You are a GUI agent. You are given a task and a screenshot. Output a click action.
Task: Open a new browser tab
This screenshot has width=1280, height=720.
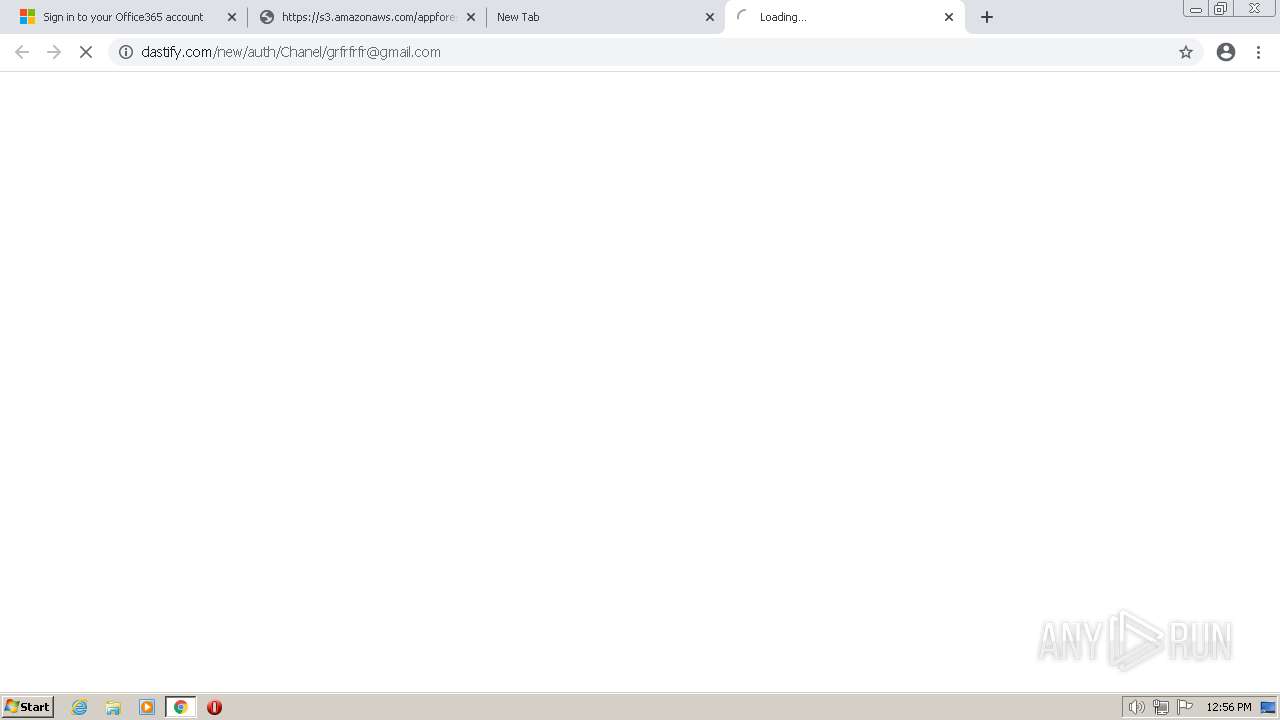pyautogui.click(x=987, y=17)
